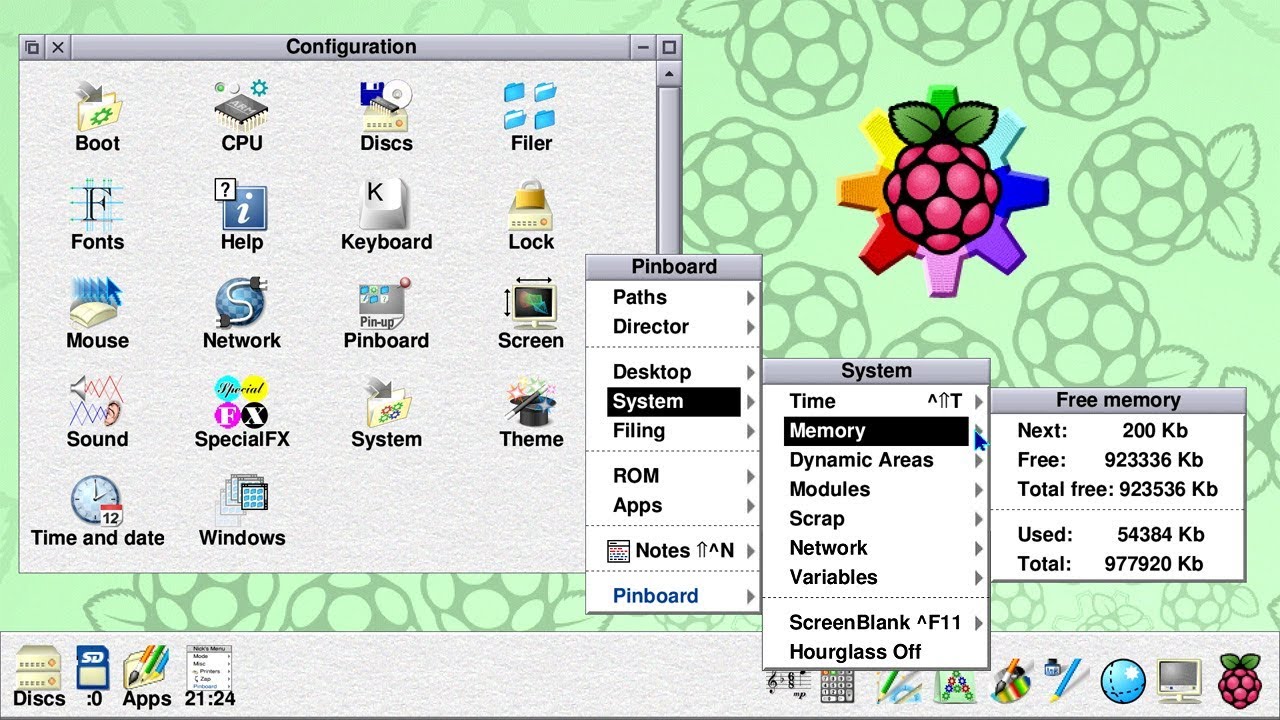Open the SpecialFX configuration icon
The height and width of the screenshot is (720, 1280).
[242, 412]
